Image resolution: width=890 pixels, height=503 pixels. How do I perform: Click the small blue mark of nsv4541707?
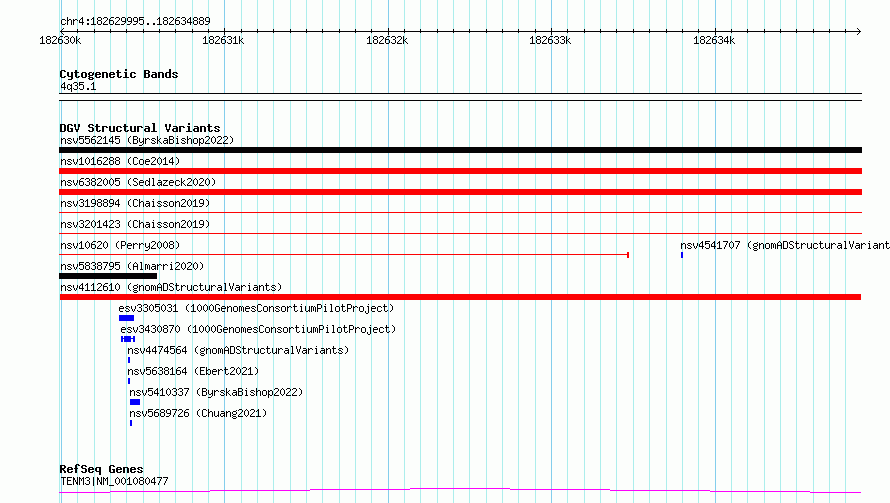pyautogui.click(x=682, y=255)
